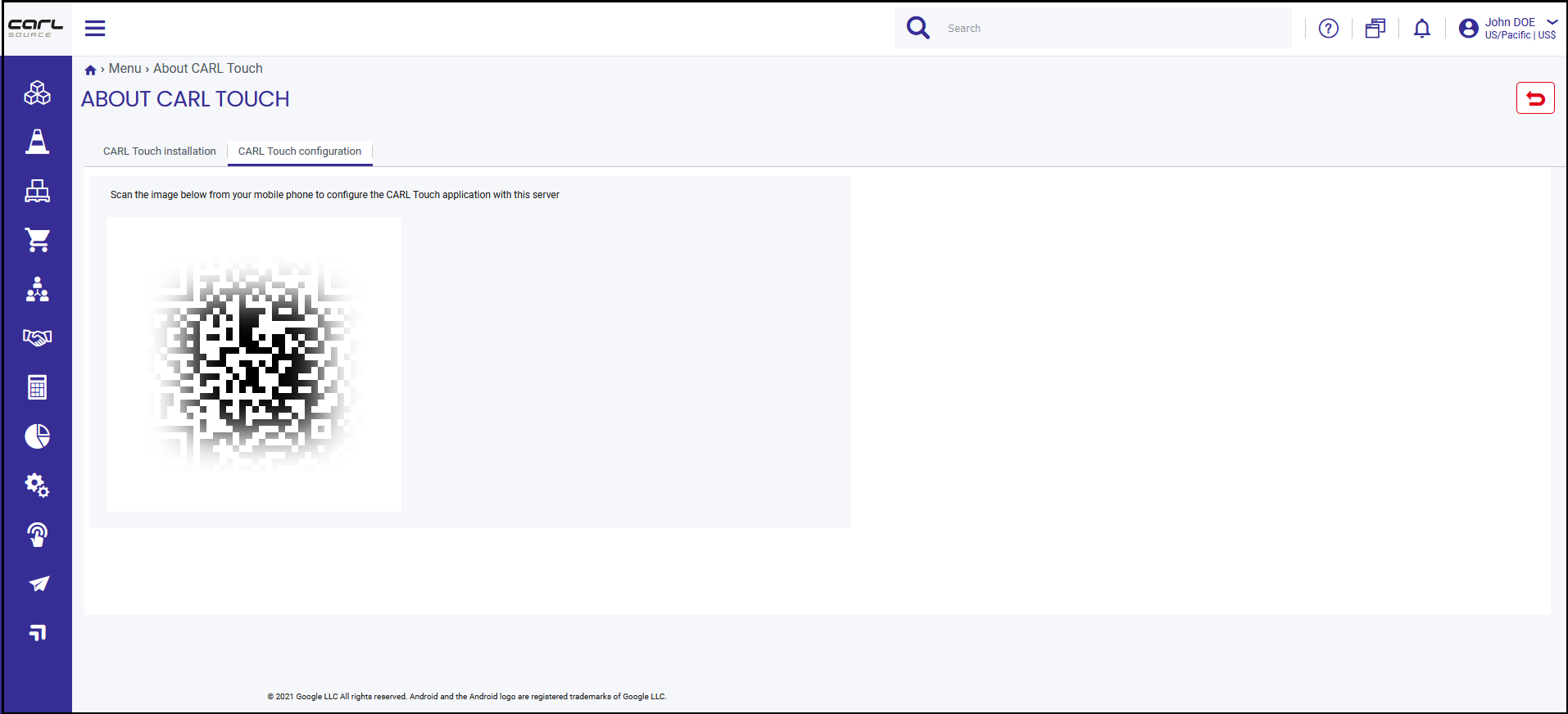Open the touch finger icon module
This screenshot has width=1568, height=714.
[x=37, y=535]
